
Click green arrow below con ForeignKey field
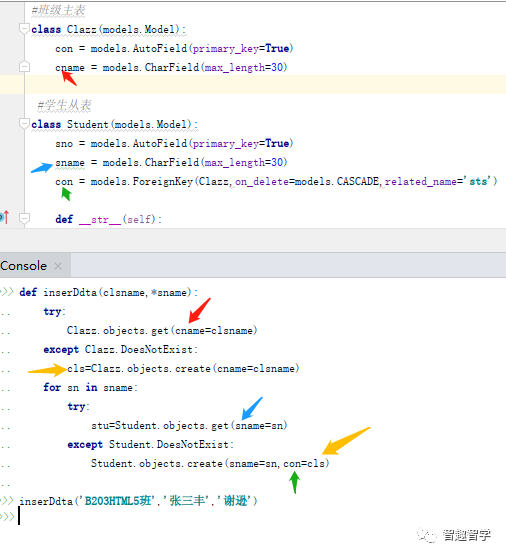pos(66,194)
